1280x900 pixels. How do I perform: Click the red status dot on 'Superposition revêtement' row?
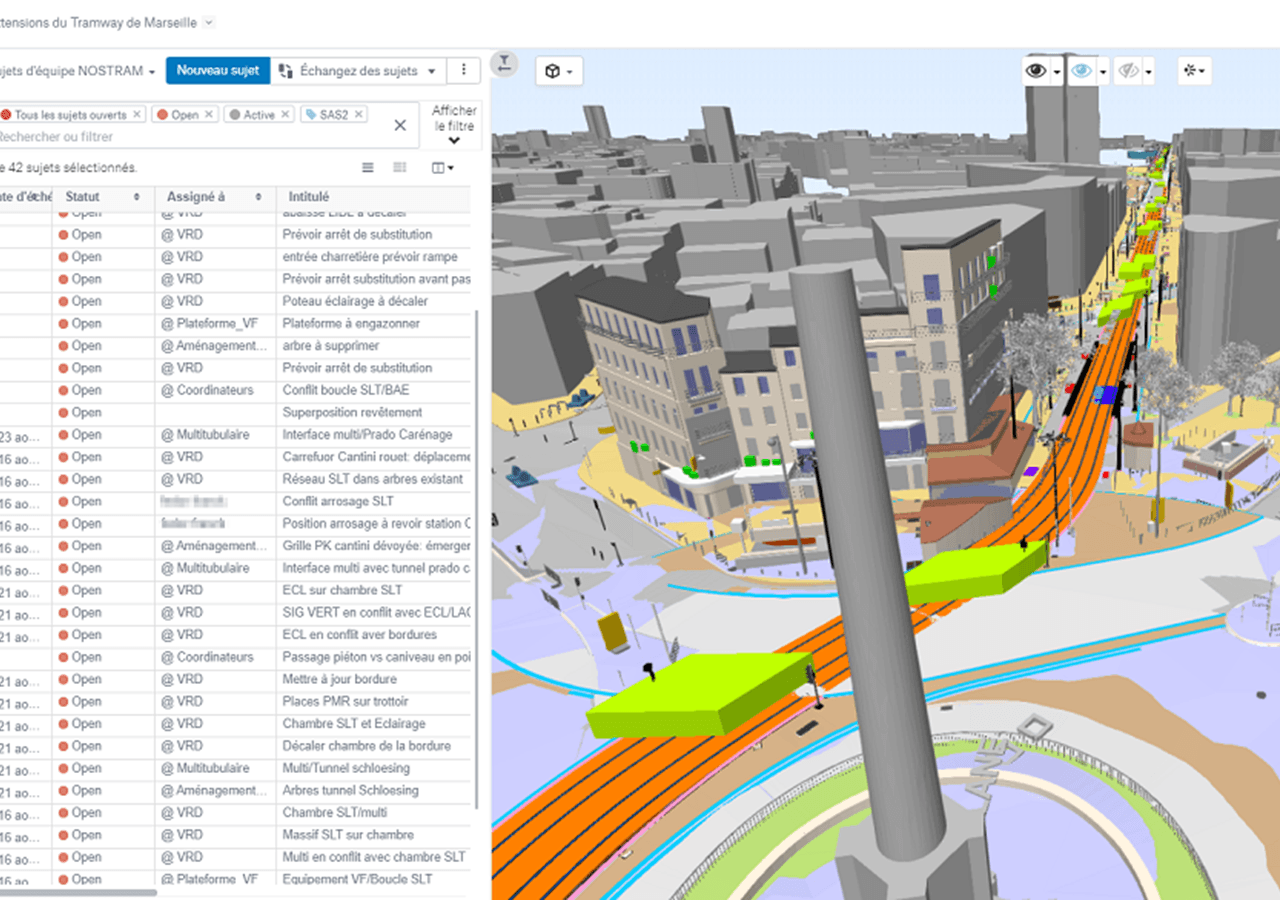(x=63, y=413)
